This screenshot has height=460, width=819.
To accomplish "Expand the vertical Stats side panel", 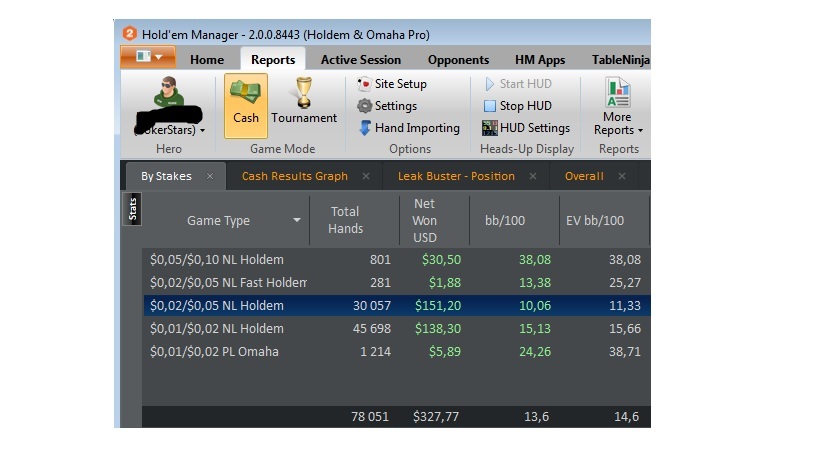I will pyautogui.click(x=132, y=209).
